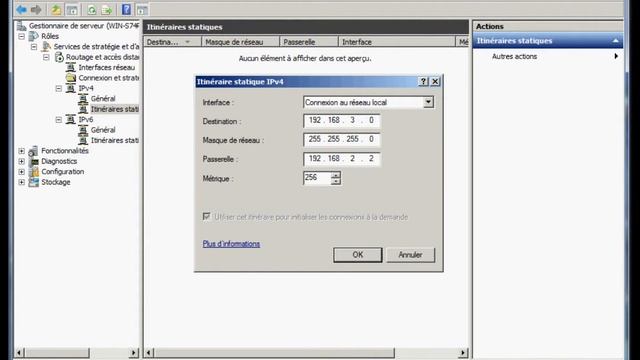
Task: Sort by the Passerelle column header
Action: coord(309,42)
